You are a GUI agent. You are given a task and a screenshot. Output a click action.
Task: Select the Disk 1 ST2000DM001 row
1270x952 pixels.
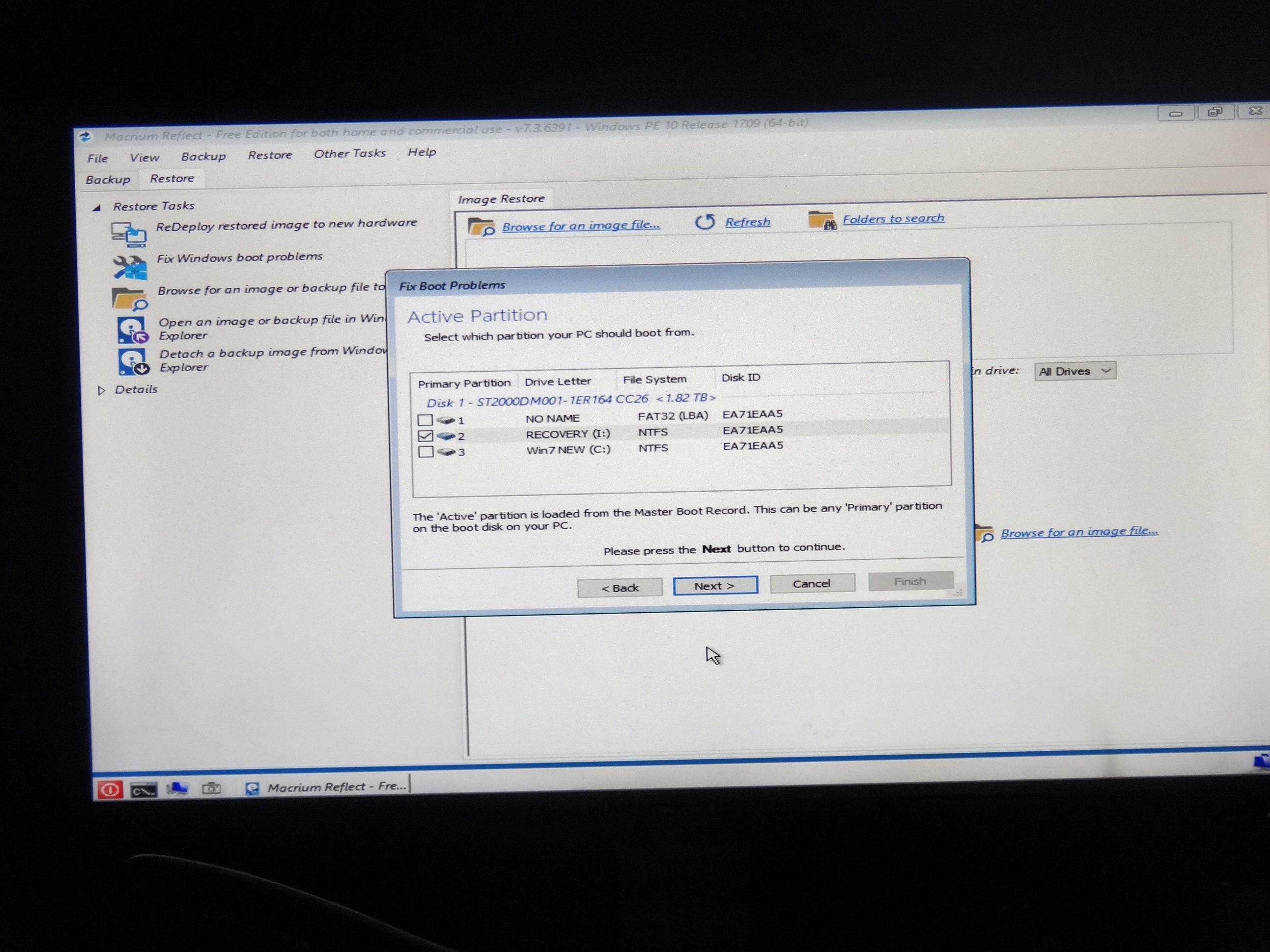coord(571,400)
